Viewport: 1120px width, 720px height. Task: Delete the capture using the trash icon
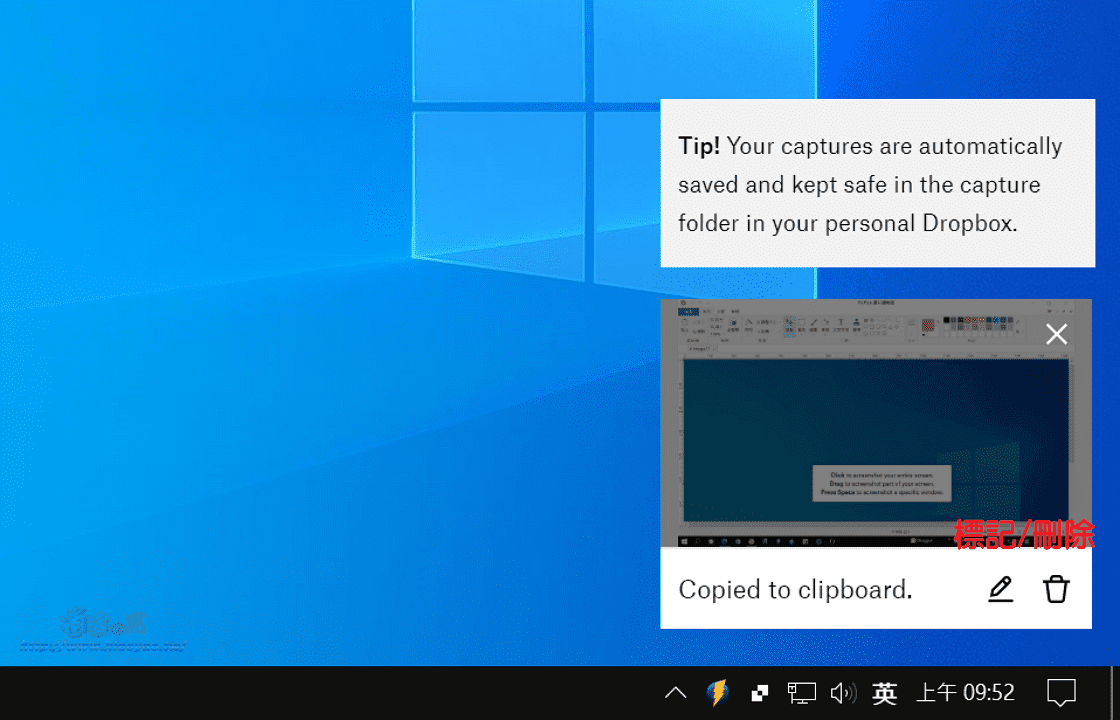point(1056,589)
